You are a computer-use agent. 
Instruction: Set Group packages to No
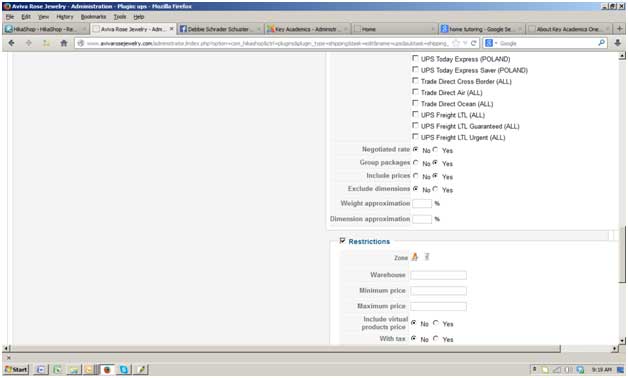(x=416, y=163)
